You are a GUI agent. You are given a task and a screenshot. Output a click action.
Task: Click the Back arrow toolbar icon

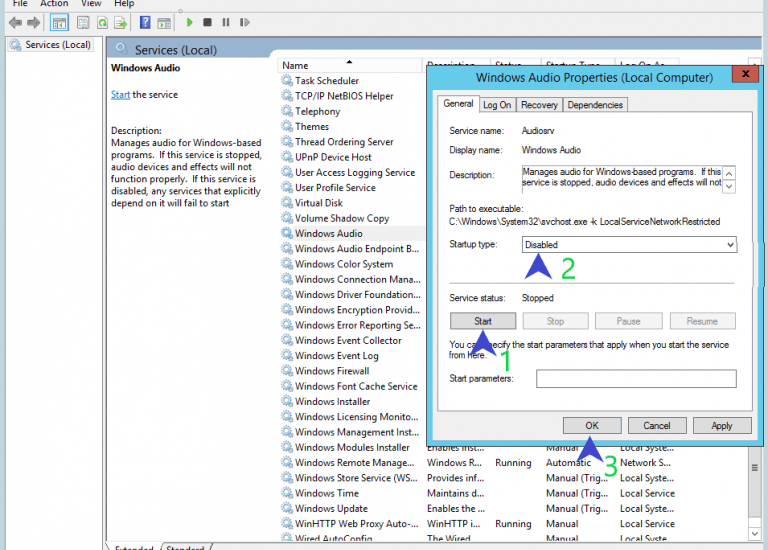(15, 23)
